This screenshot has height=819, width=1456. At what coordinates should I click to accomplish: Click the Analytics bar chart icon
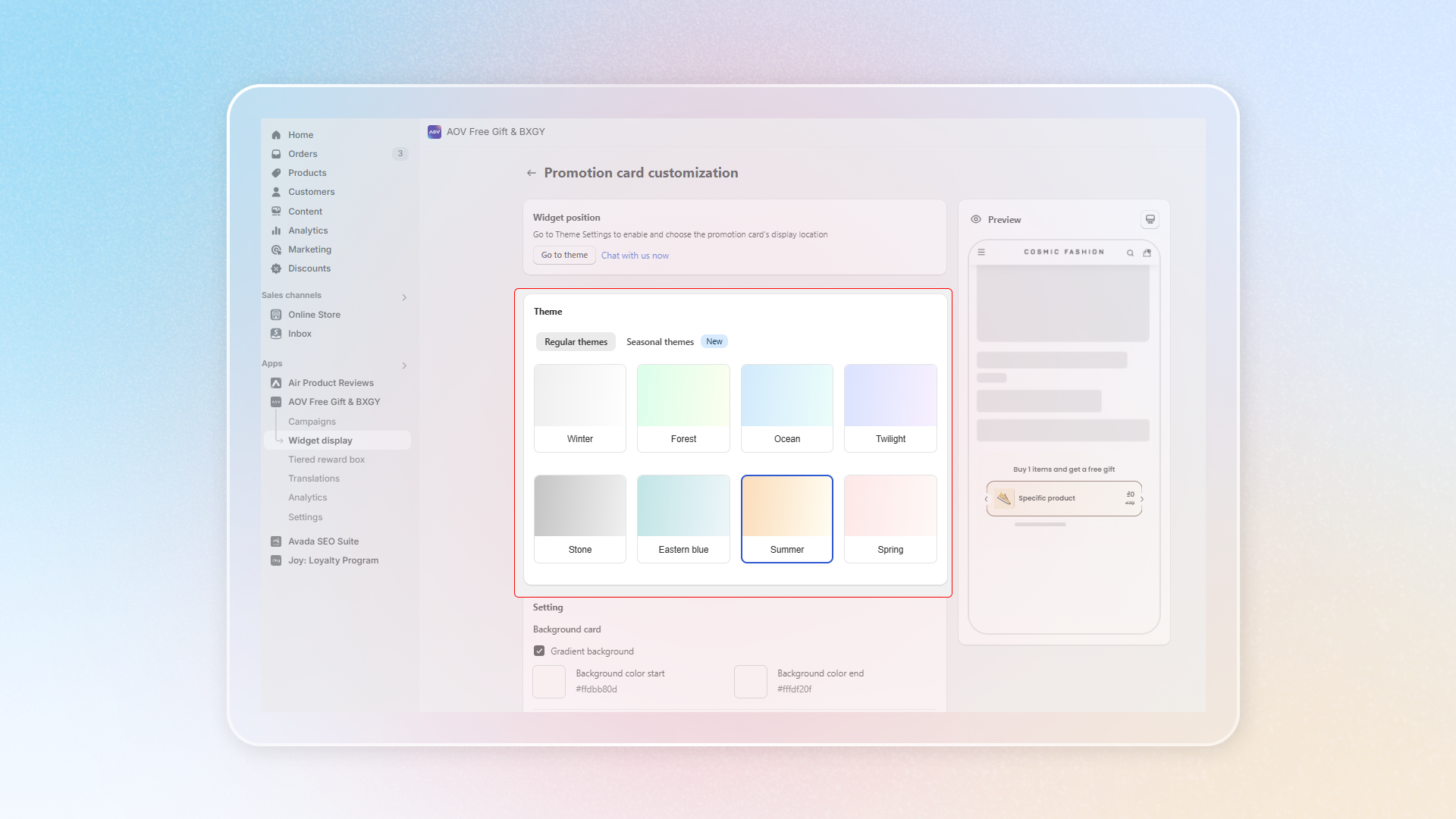[276, 231]
